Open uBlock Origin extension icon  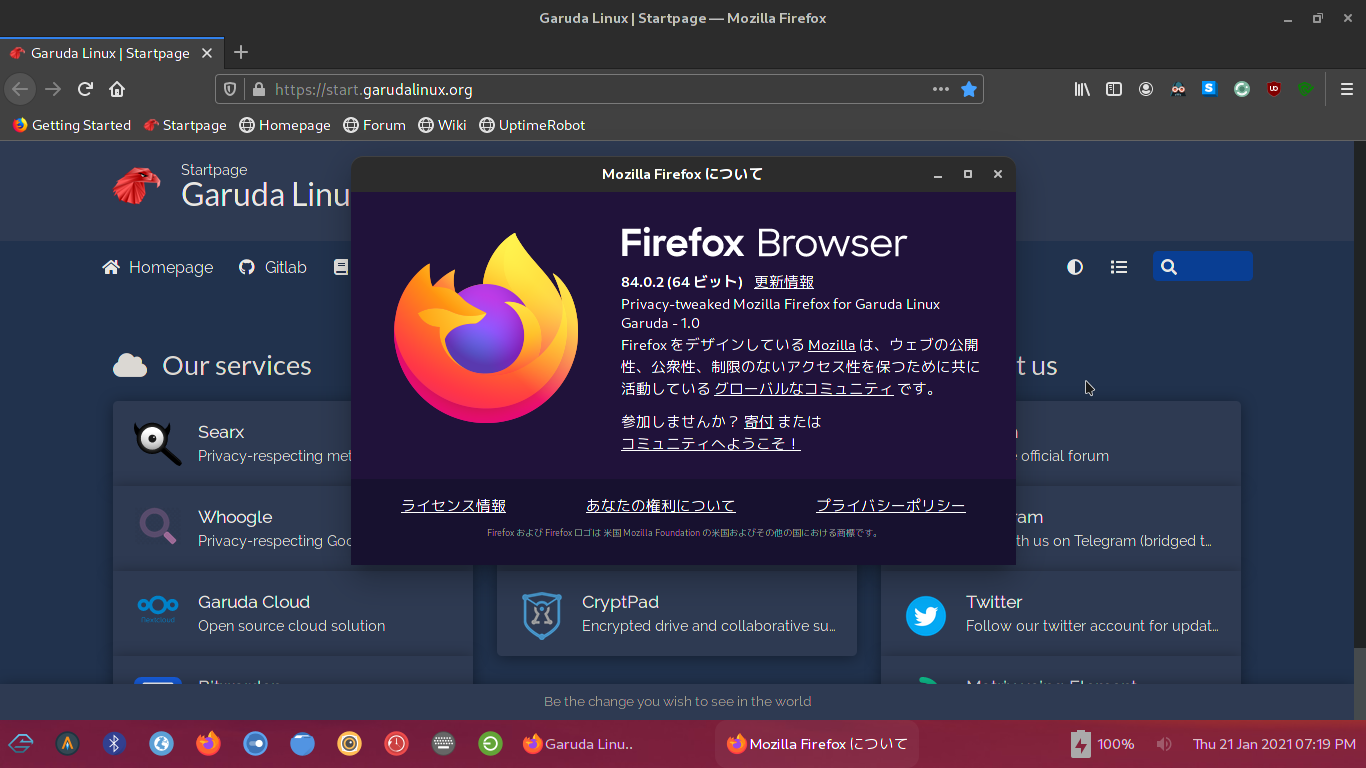click(1274, 89)
